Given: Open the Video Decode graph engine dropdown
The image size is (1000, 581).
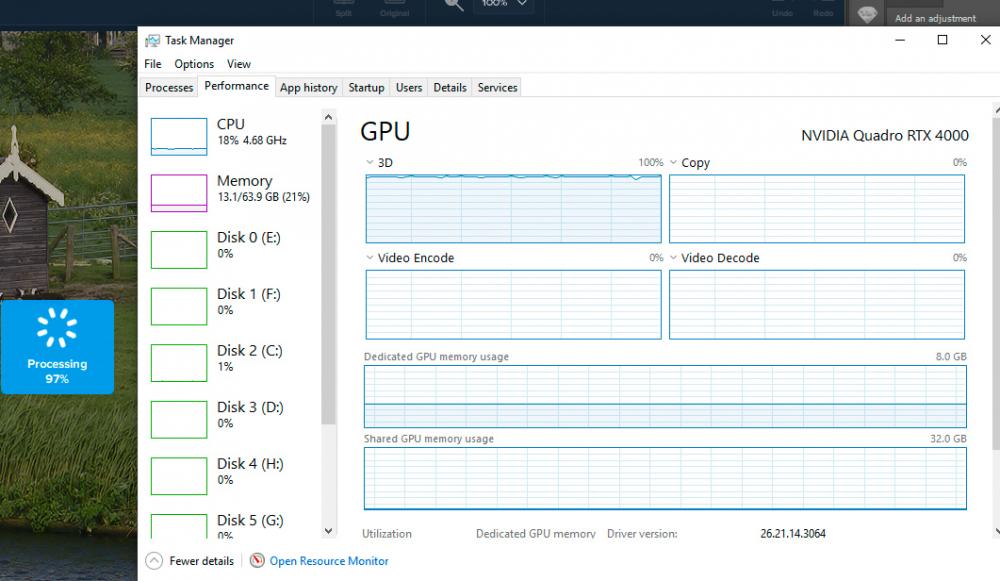Looking at the screenshot, I should pos(673,258).
